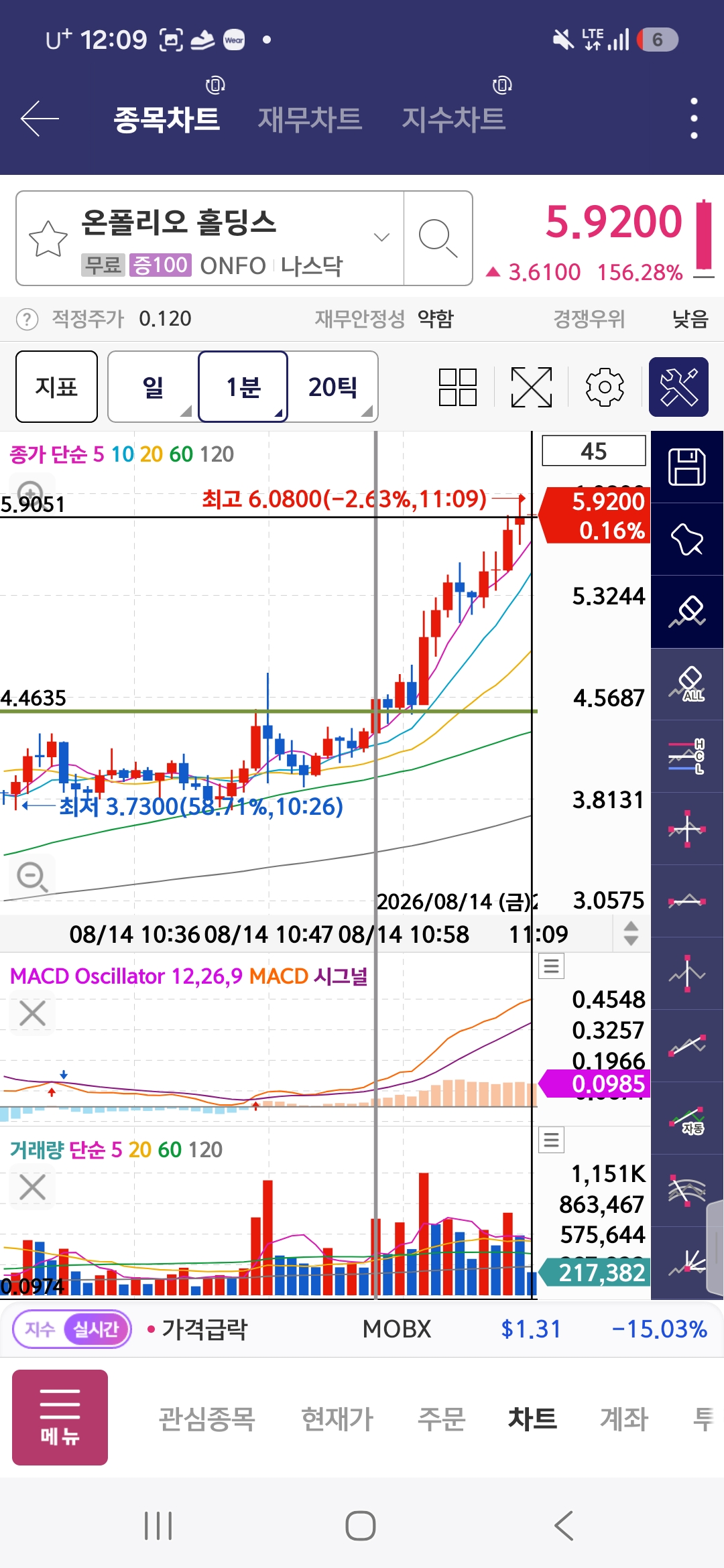Viewport: 724px width, 1568px height.
Task: Select the eraser tool for drawings
Action: tap(687, 612)
